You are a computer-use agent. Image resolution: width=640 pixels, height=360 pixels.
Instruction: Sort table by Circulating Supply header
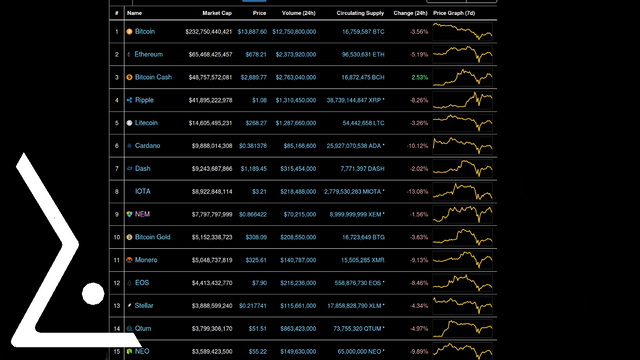[360, 13]
